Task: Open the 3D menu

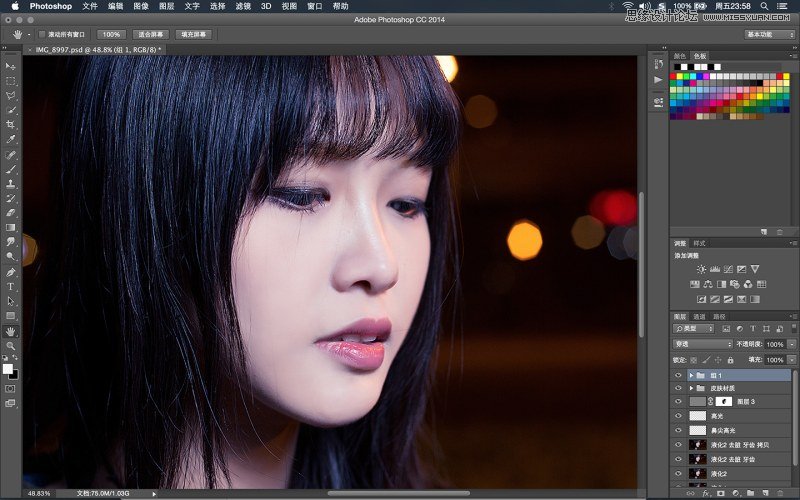Action: tap(266, 6)
